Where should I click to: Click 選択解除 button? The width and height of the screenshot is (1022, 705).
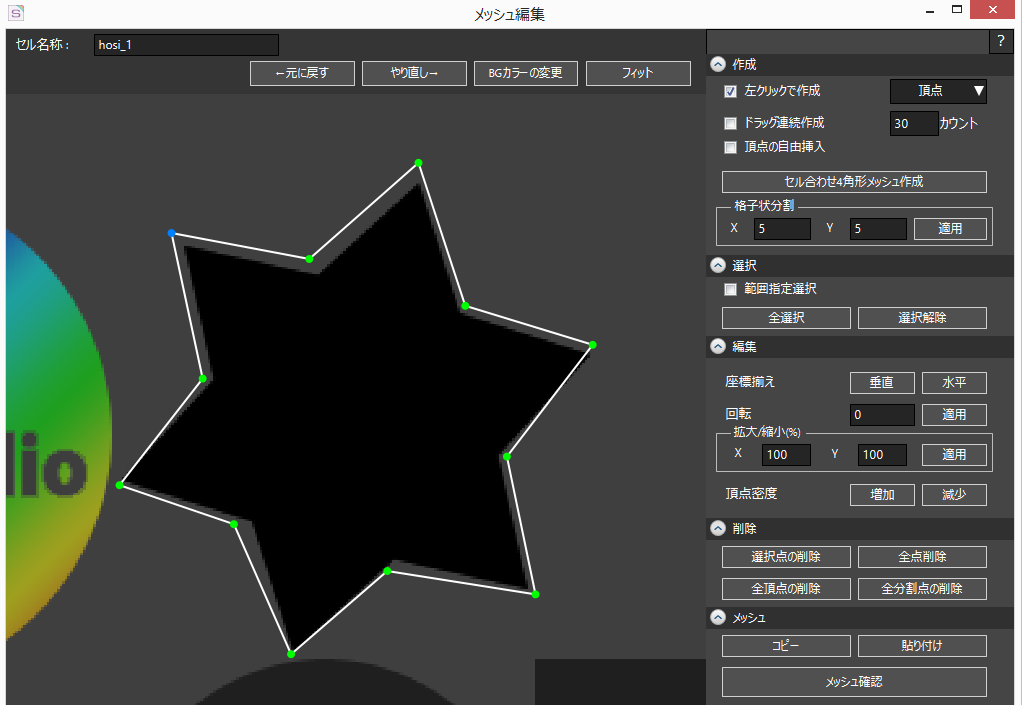pos(922,318)
